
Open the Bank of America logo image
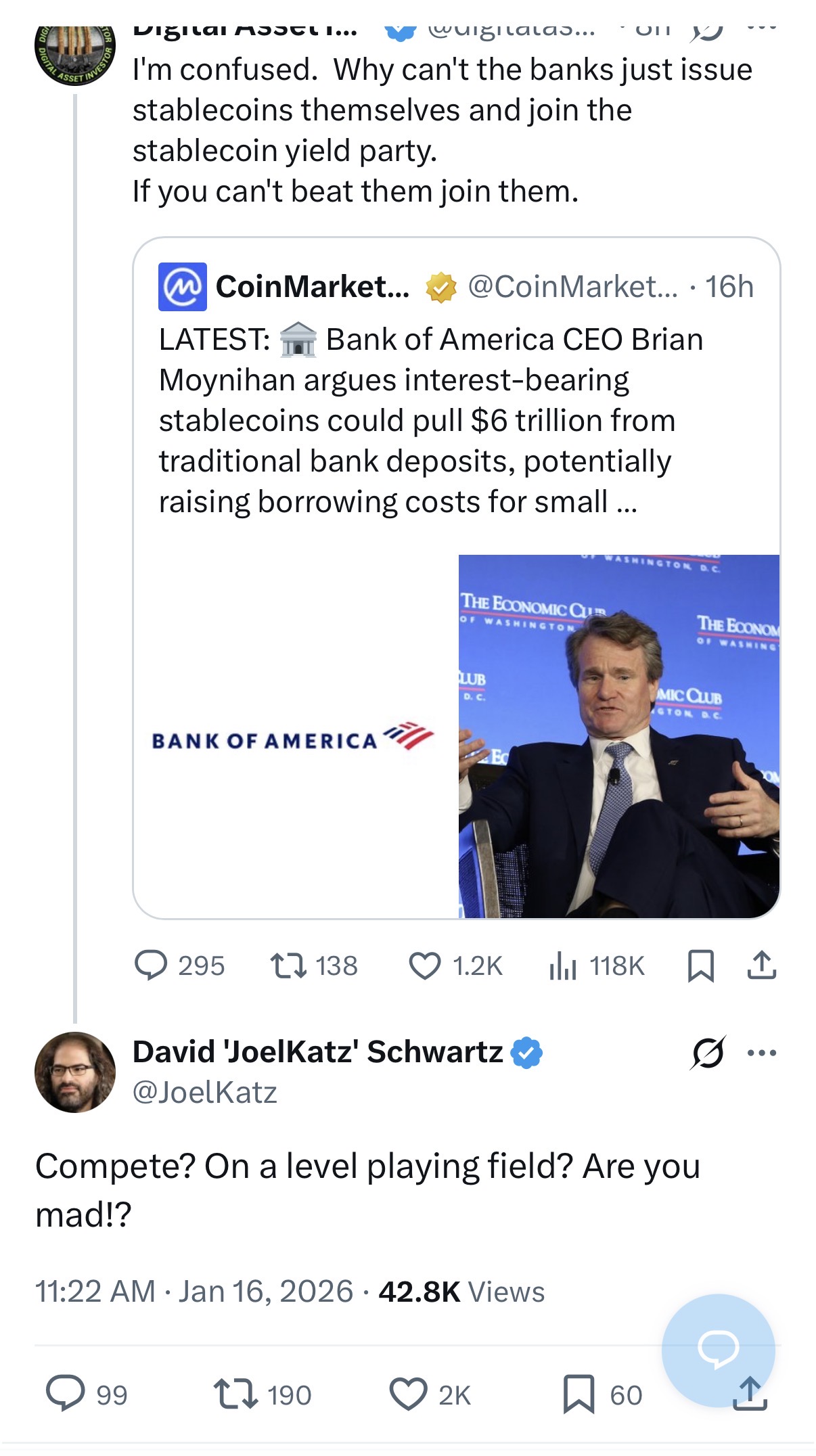(x=294, y=736)
